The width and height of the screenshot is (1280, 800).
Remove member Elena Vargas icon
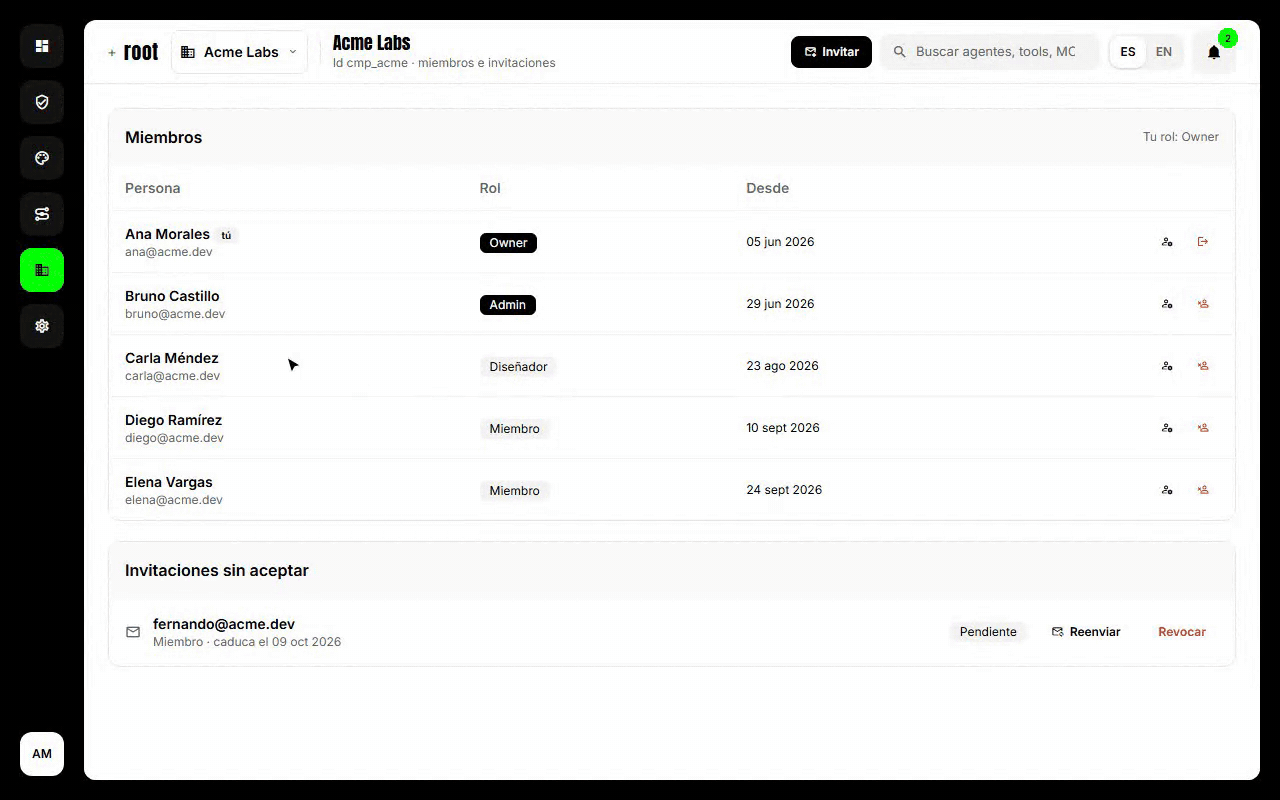(x=1203, y=490)
